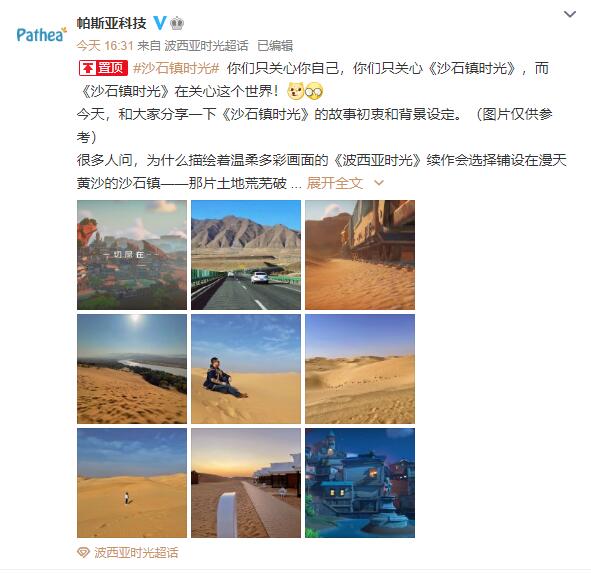Screen dimensions: 591x573
Task: Click the 今天 16:31 timestamp
Action: pyautogui.click(x=105, y=46)
